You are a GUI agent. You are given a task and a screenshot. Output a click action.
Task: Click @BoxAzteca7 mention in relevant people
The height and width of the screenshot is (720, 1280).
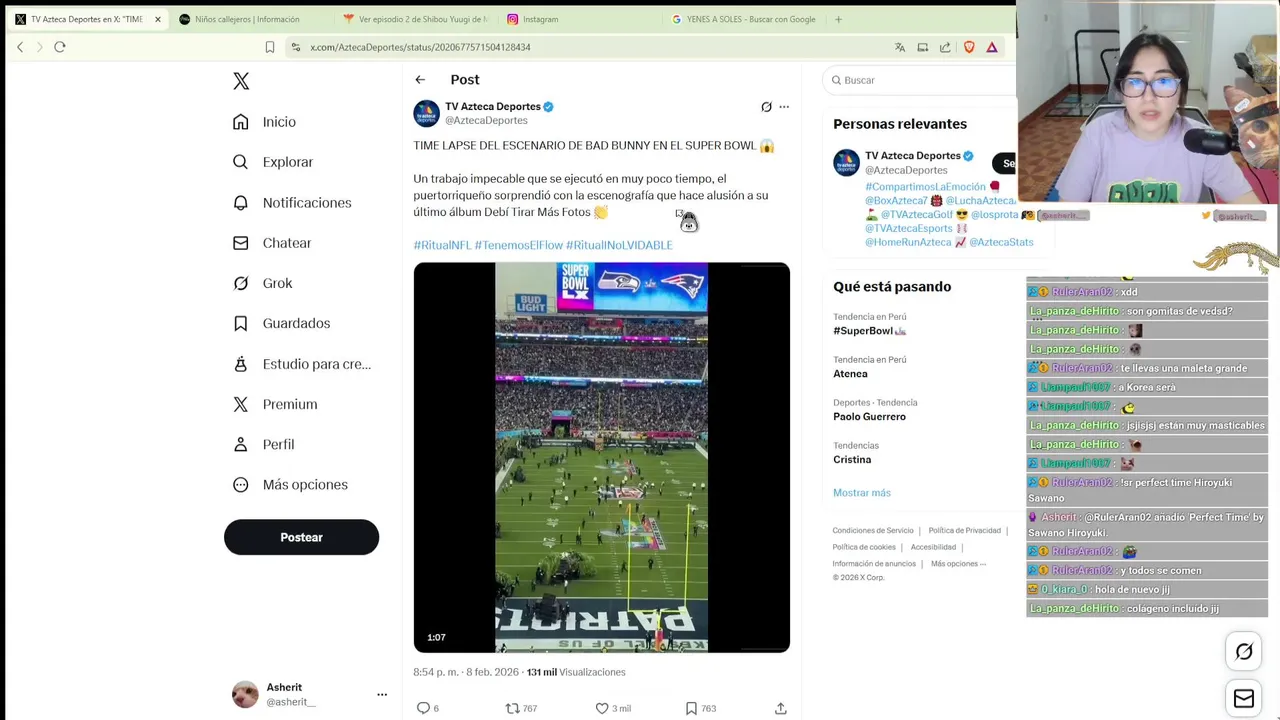point(896,201)
